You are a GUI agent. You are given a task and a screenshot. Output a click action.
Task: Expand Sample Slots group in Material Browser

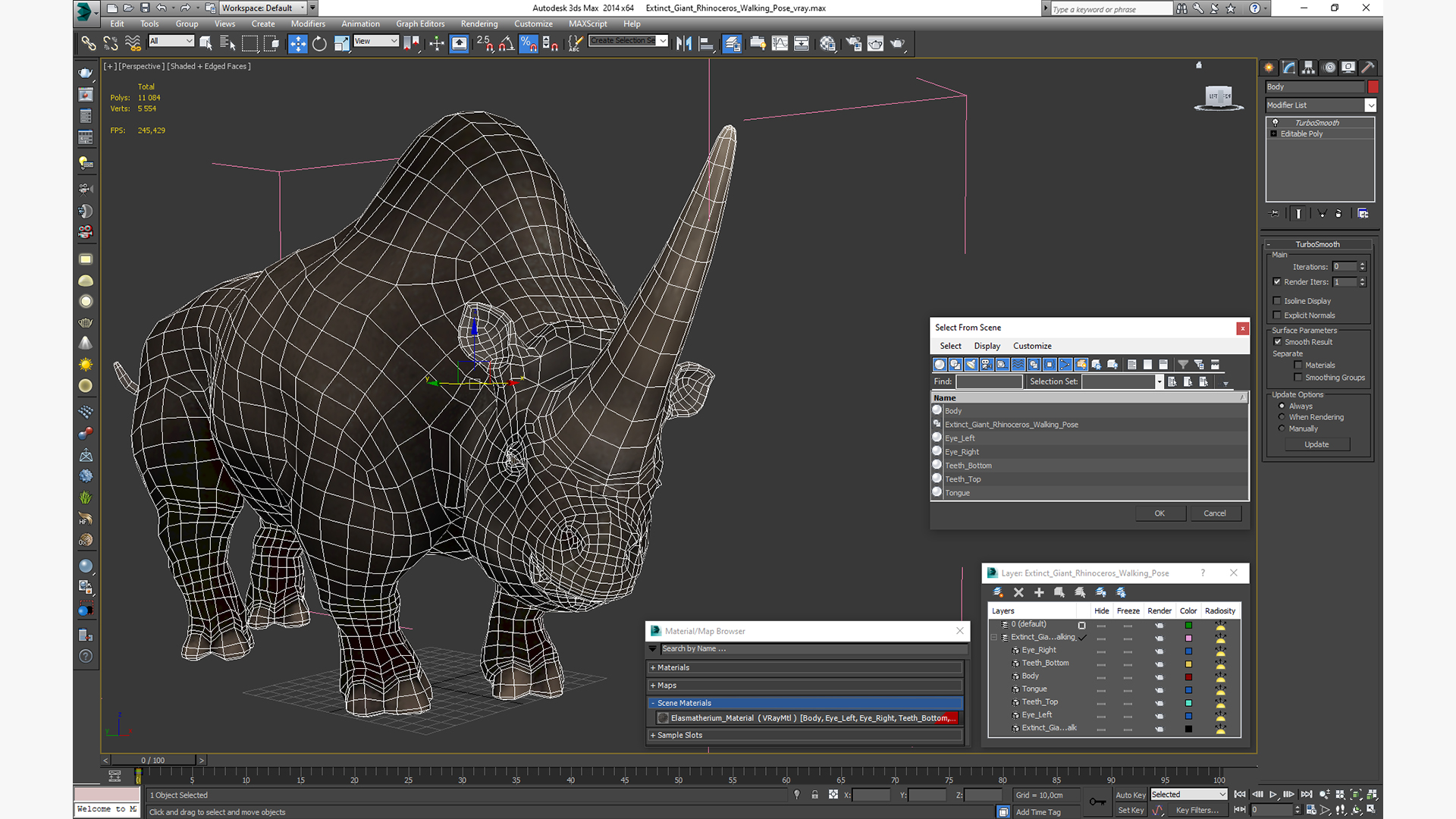(805, 736)
